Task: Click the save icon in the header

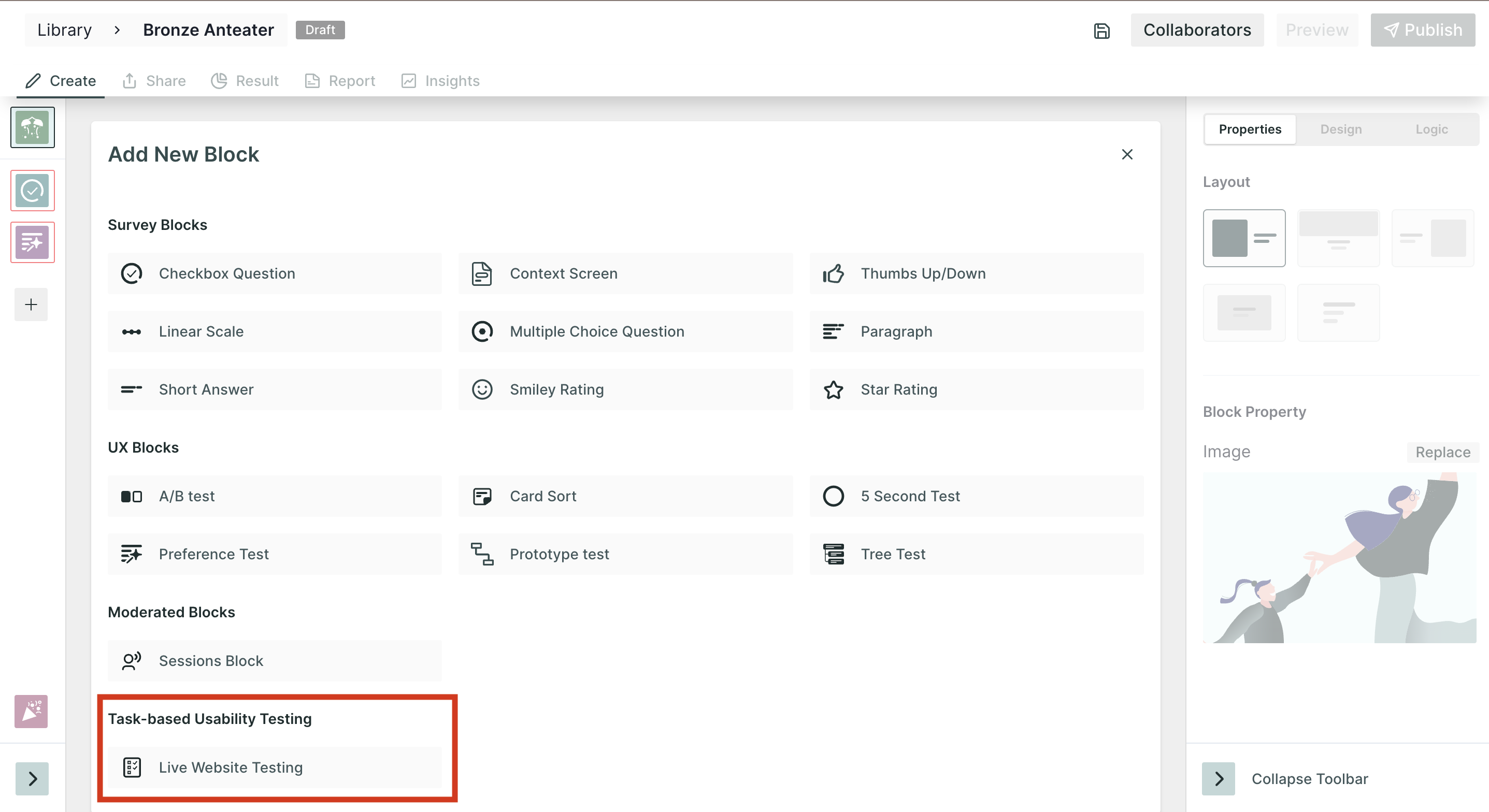Action: [x=1101, y=31]
